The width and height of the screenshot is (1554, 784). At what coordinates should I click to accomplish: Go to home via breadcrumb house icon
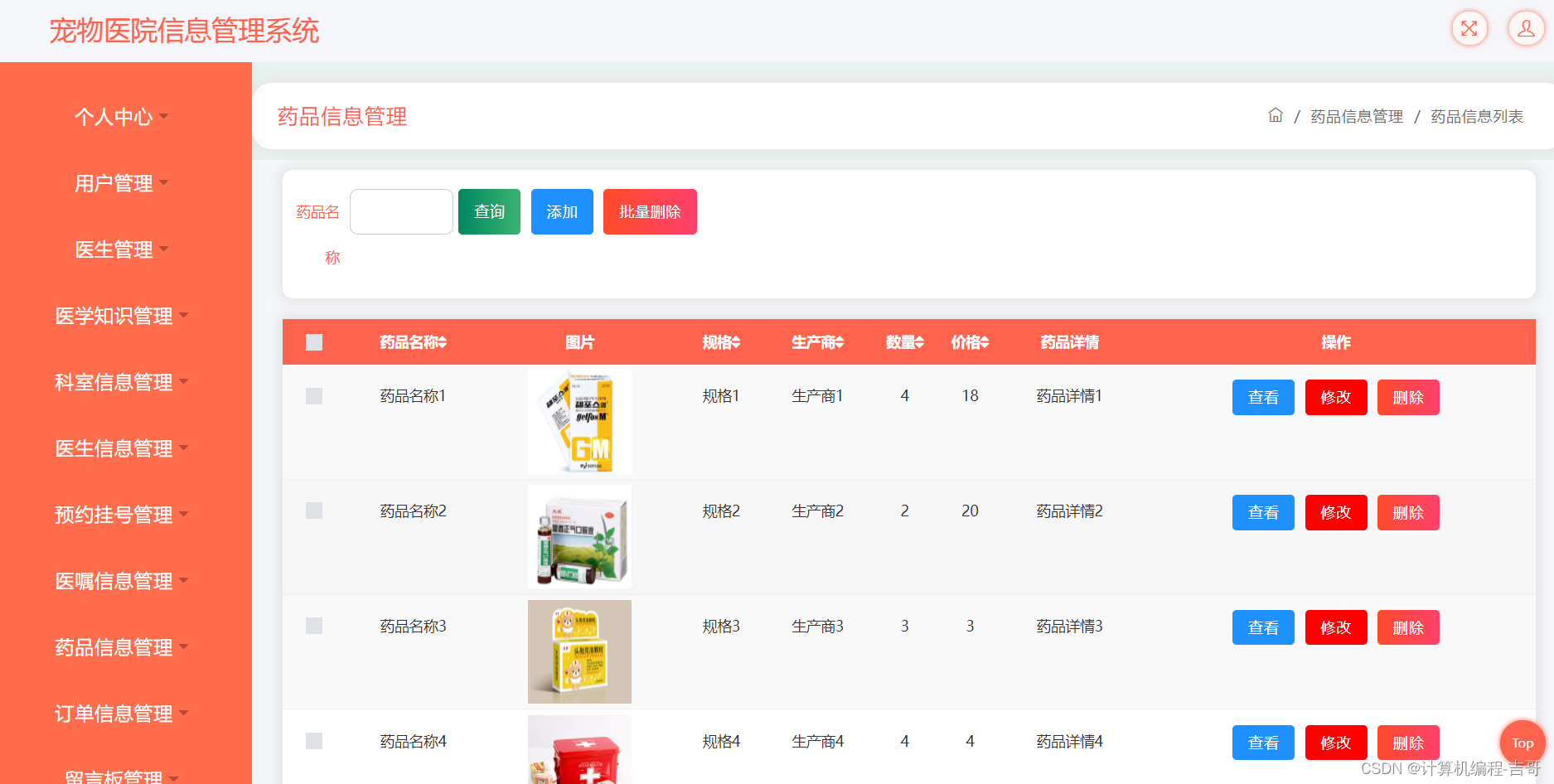(x=1276, y=115)
